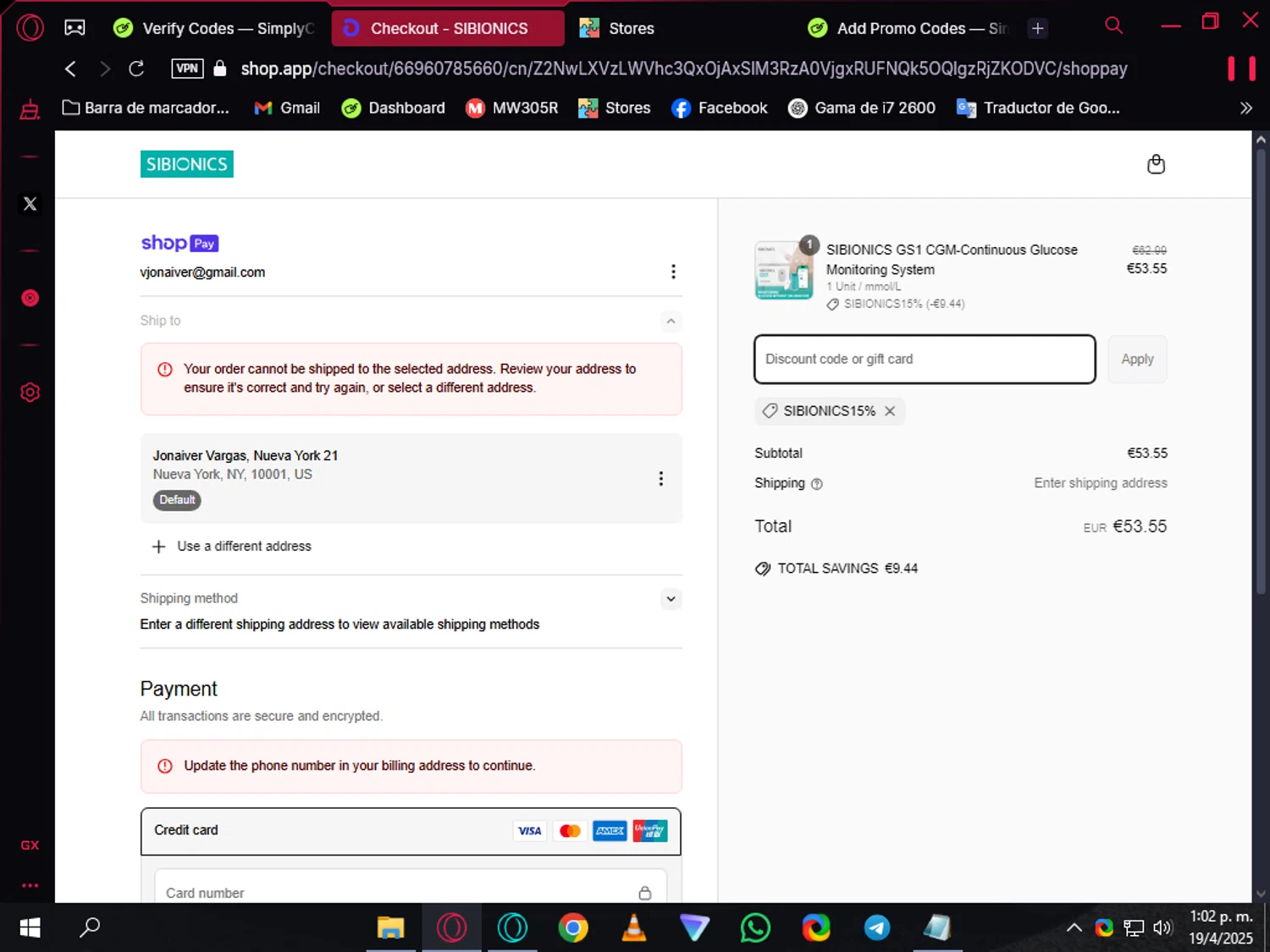The width and height of the screenshot is (1270, 952).
Task: Open the search tabs magnifier icon
Action: pos(1113,25)
